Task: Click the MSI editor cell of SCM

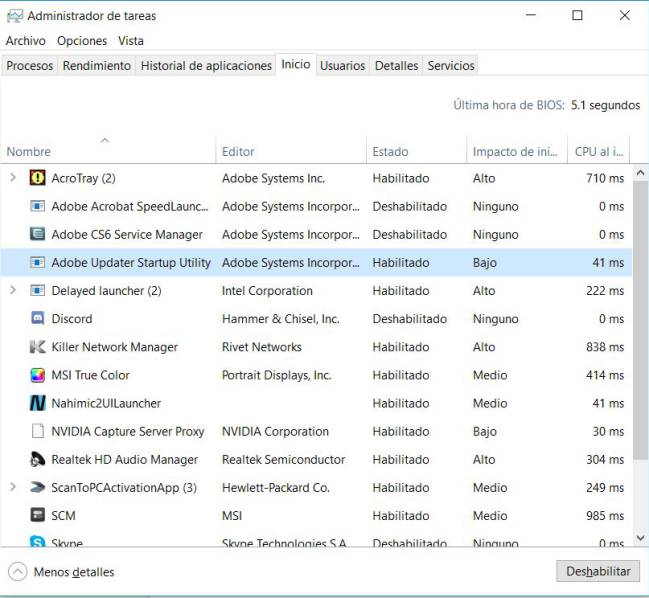Action: click(232, 516)
